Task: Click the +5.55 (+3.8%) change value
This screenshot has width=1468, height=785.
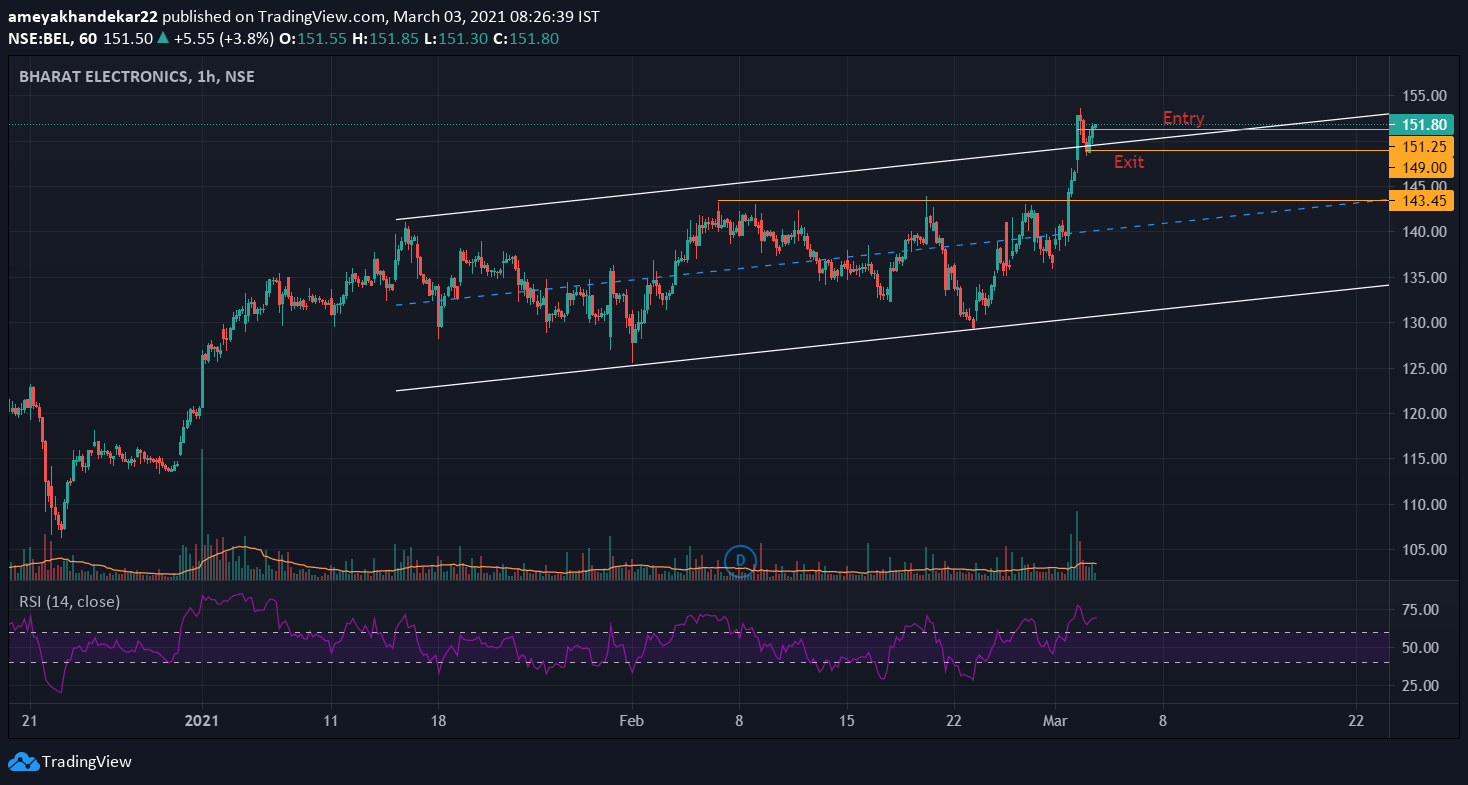Action: point(222,38)
